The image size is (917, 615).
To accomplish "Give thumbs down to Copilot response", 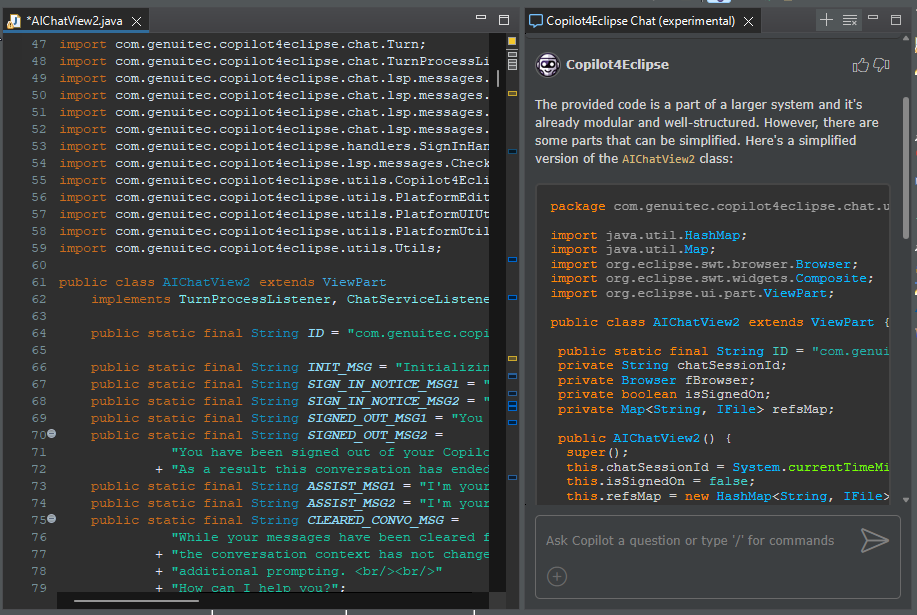I will [x=881, y=65].
